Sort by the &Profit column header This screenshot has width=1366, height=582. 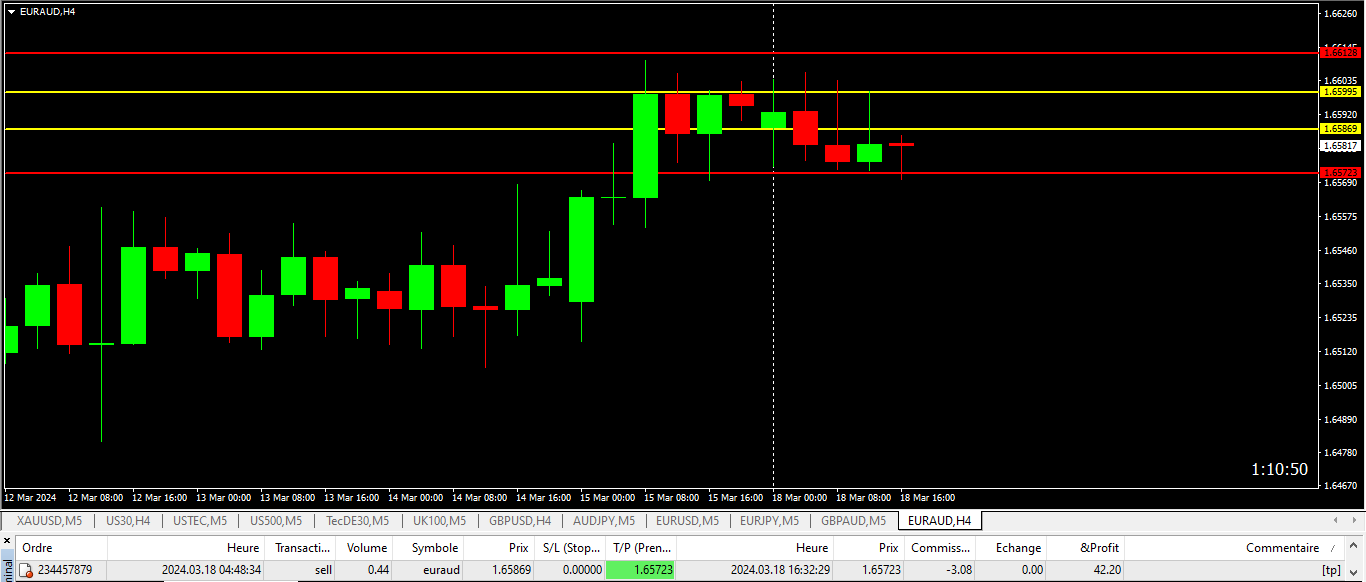click(1085, 548)
